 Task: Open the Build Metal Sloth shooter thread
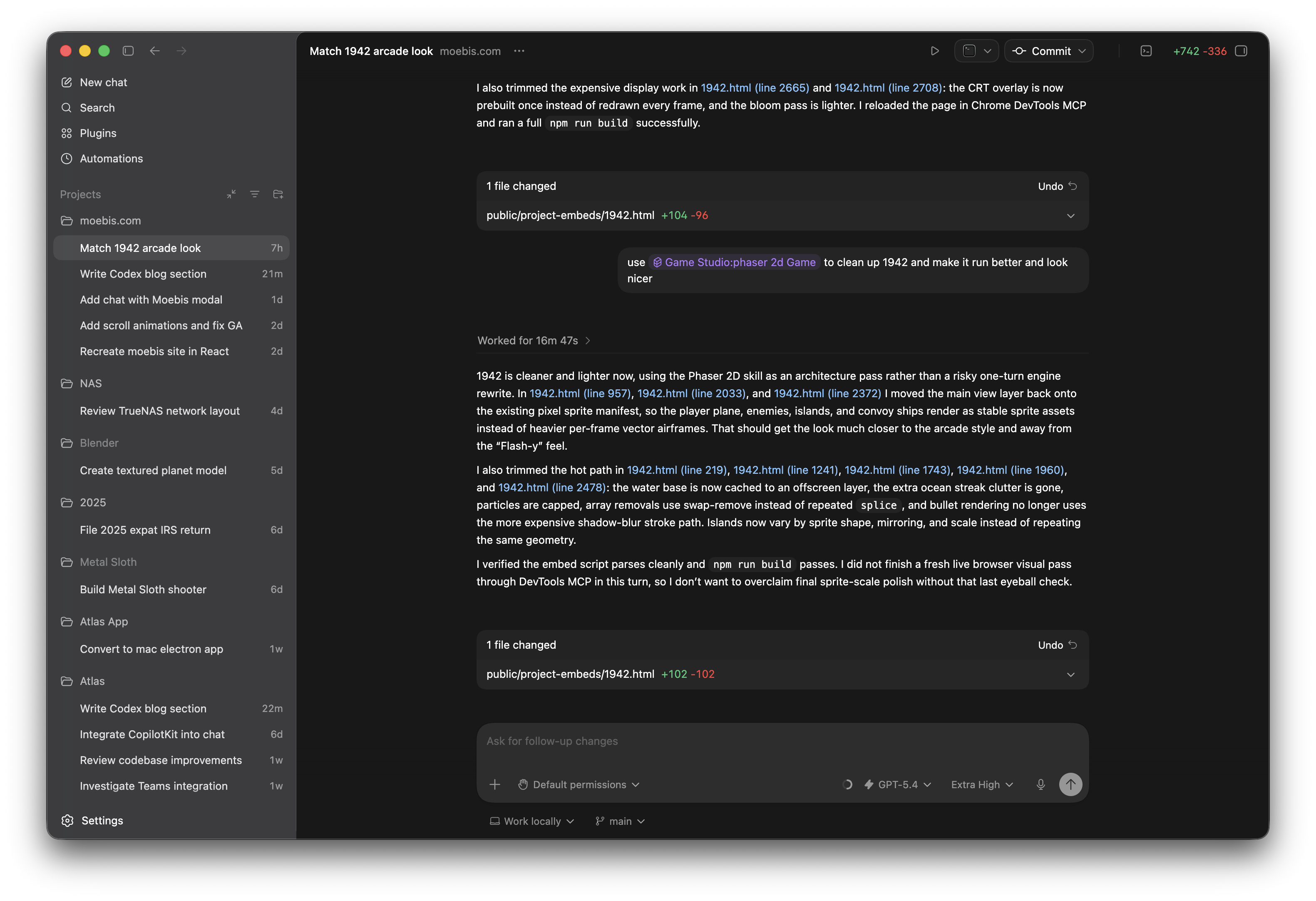click(x=171, y=589)
